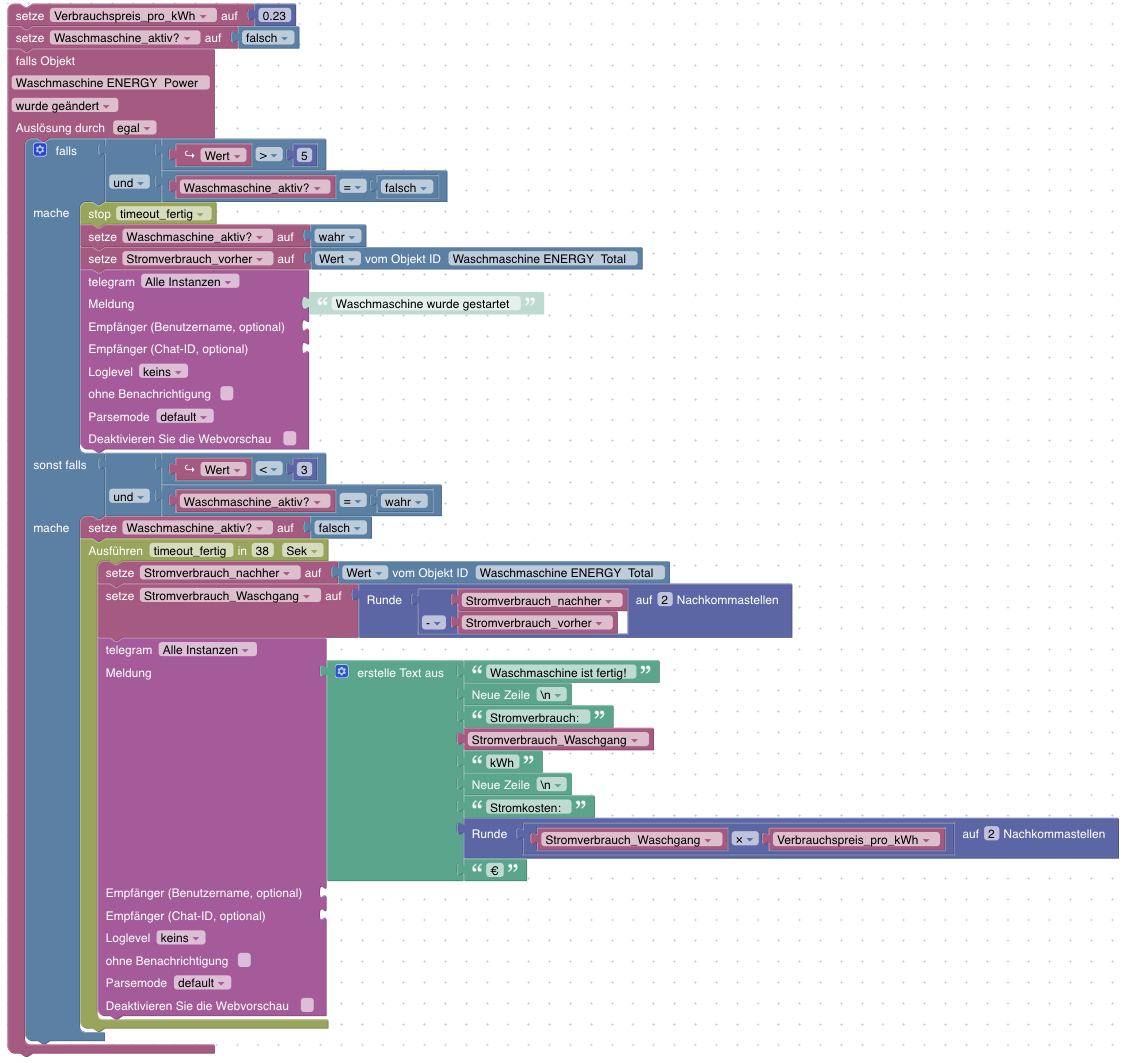The image size is (1126, 1063).
Task: Open the 'Sek' time unit dropdown
Action: 302,551
